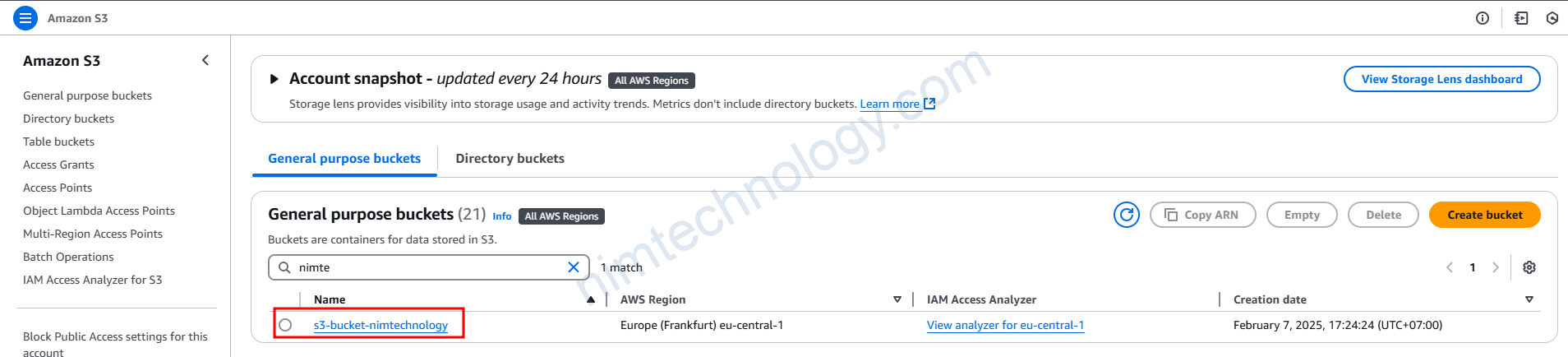Click the hexagon settings icon top right
The width and height of the screenshot is (1568, 357).
pyautogui.click(x=1552, y=18)
